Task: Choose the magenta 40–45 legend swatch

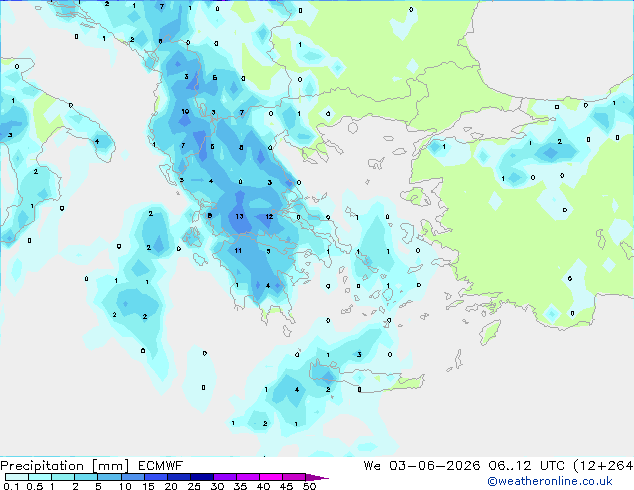Action: pyautogui.click(x=271, y=477)
